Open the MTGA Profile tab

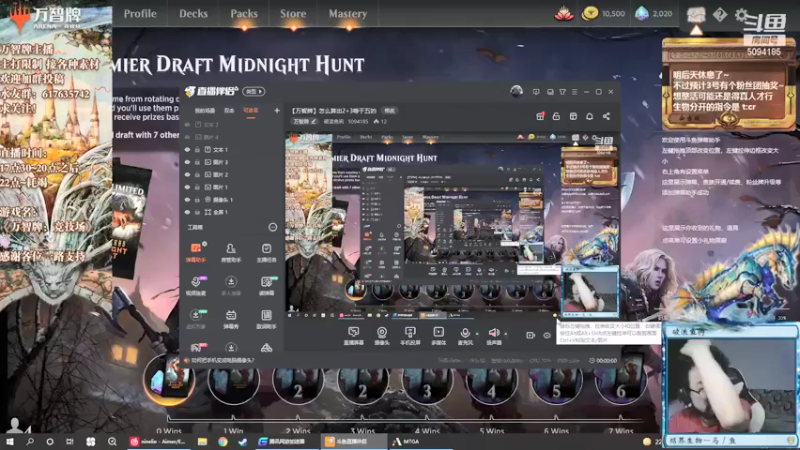140,14
